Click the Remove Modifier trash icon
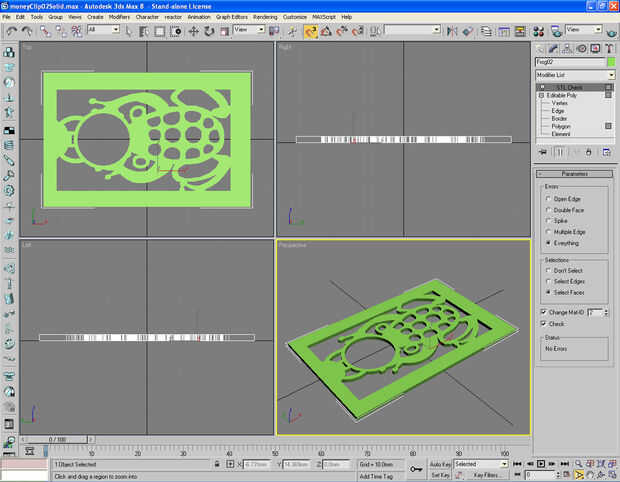 [x=589, y=152]
